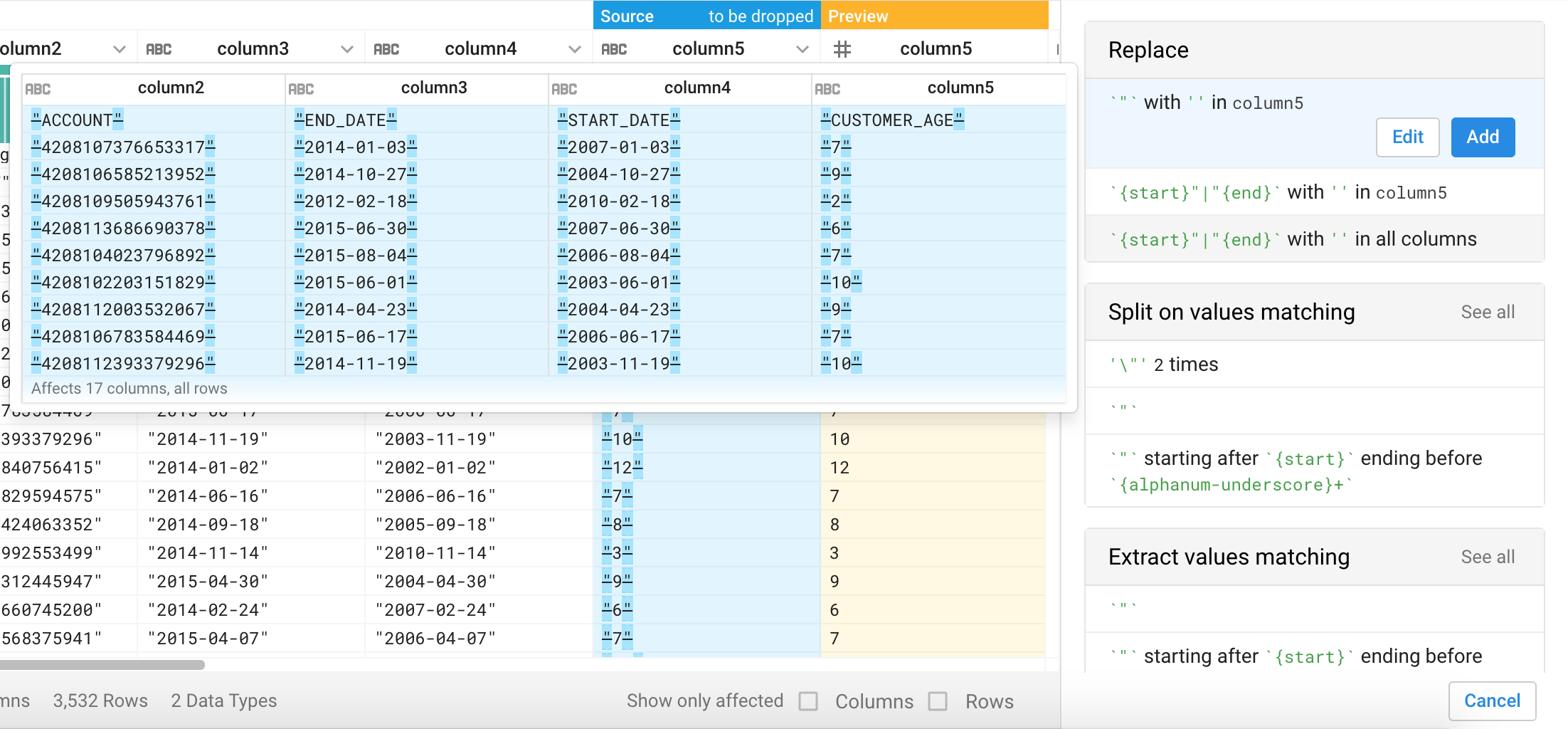
Task: Click the # number type icon on preview column5
Action: tap(842, 49)
